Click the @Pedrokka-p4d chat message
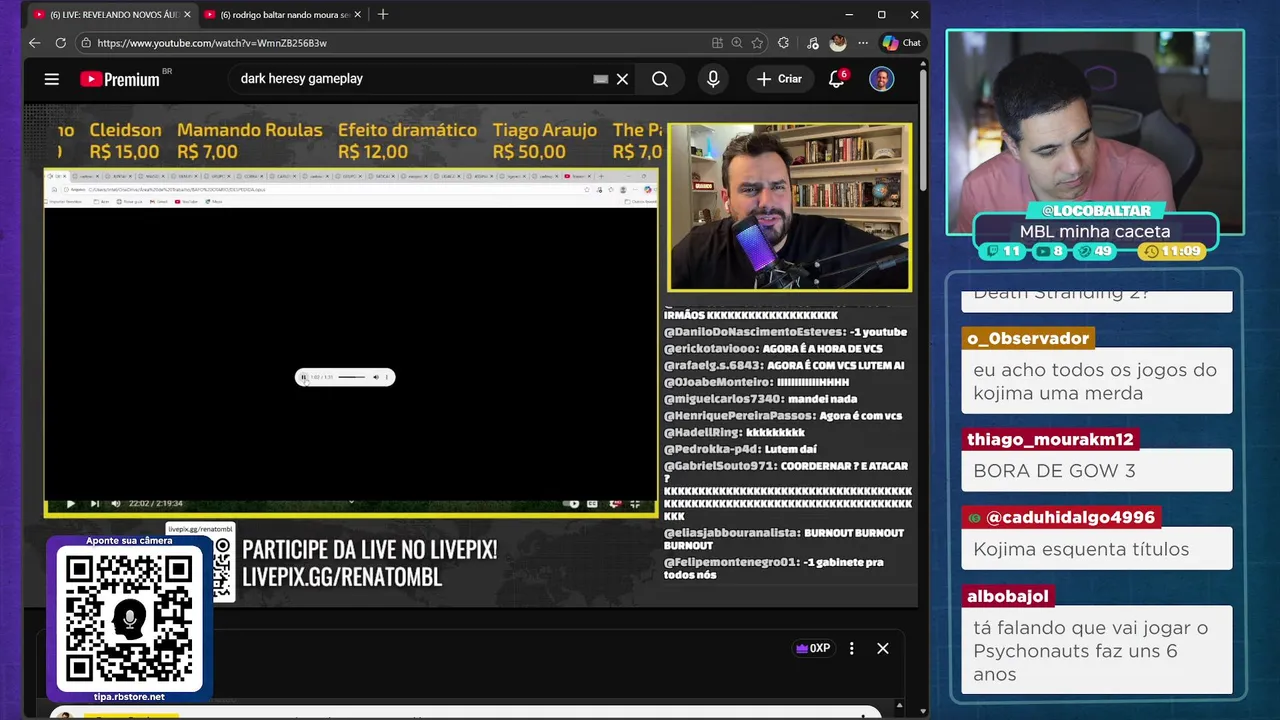Screen dimensions: 1280x720 (x=740, y=449)
